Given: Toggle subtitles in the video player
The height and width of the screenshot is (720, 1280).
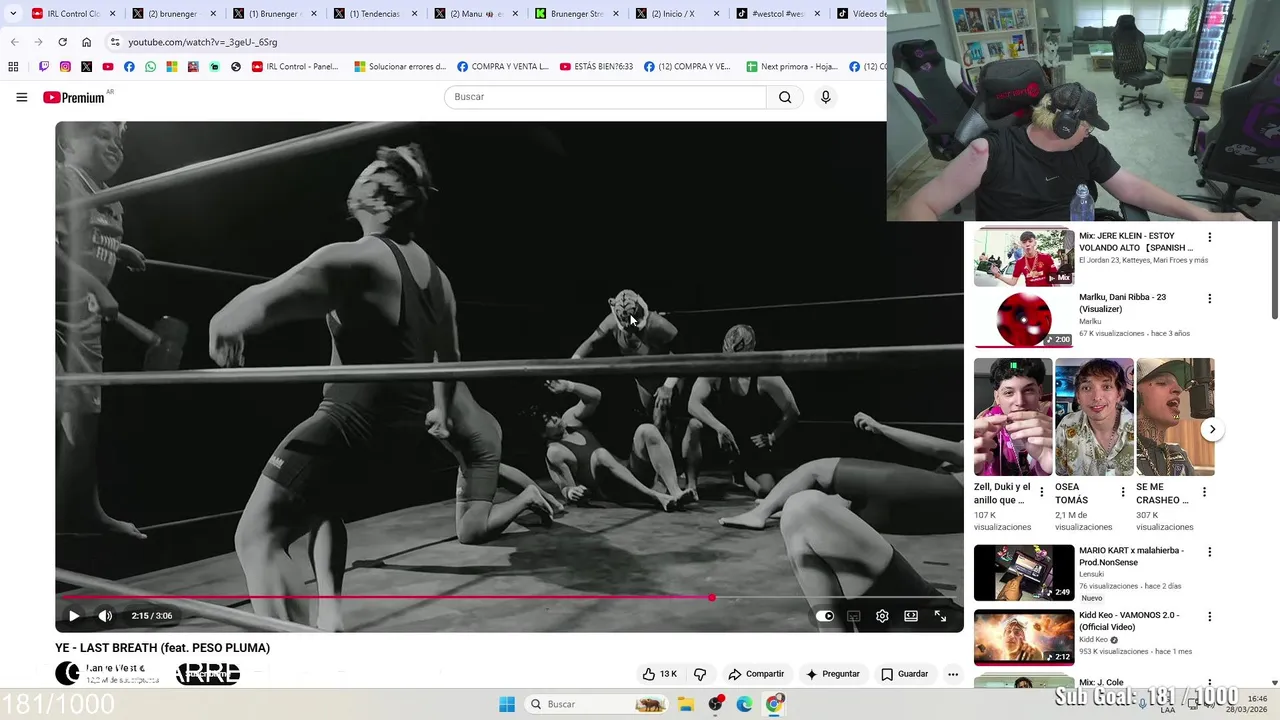Looking at the screenshot, I should [x=853, y=616].
